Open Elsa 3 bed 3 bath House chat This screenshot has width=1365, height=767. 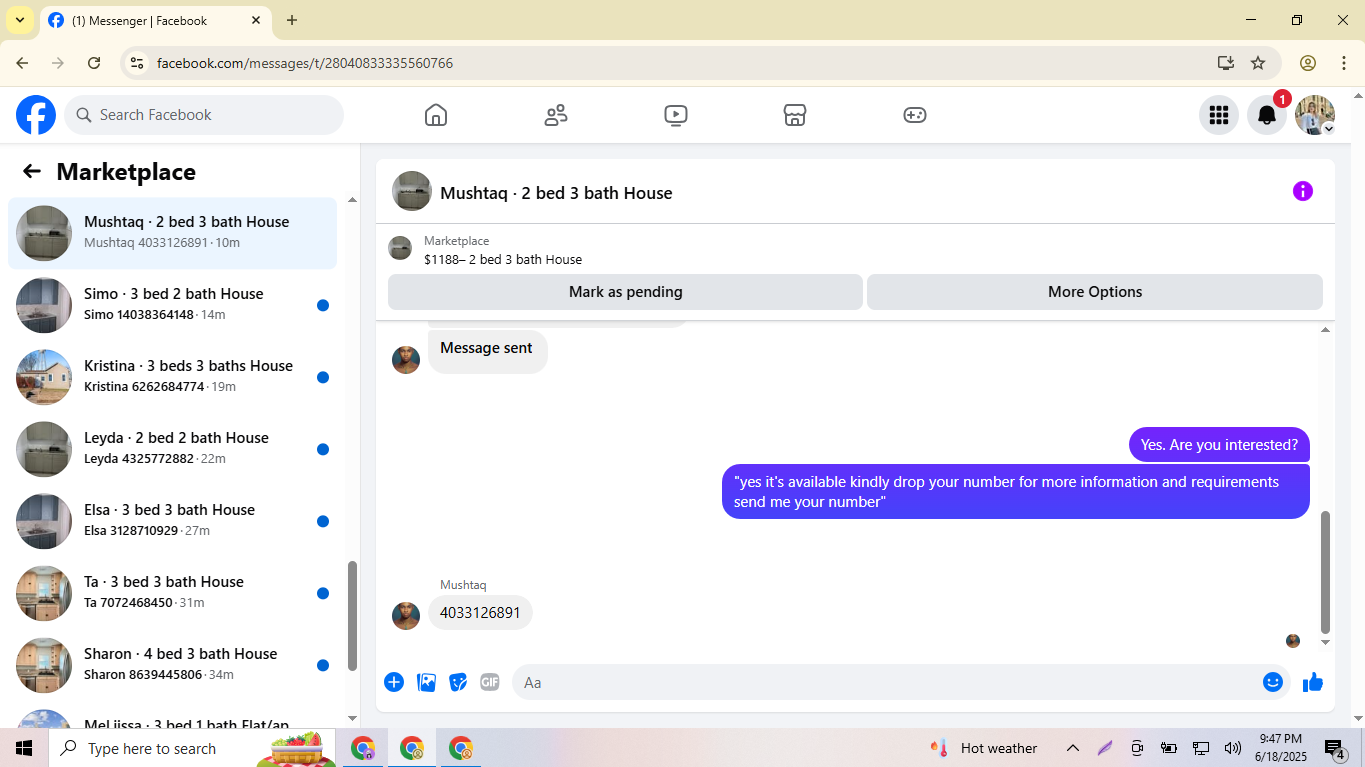172,521
